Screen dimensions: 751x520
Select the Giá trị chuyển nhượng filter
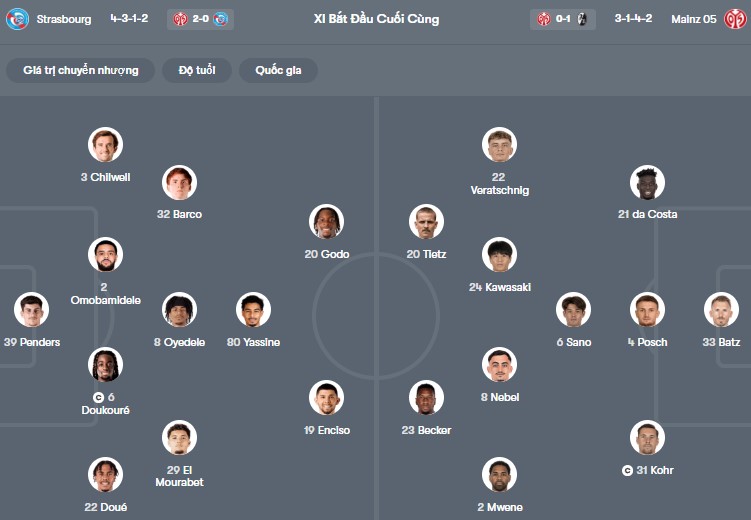(x=81, y=70)
